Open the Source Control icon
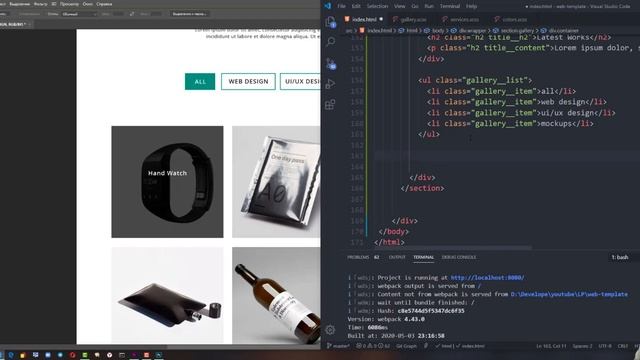The width and height of the screenshot is (640, 360). pos(331,63)
